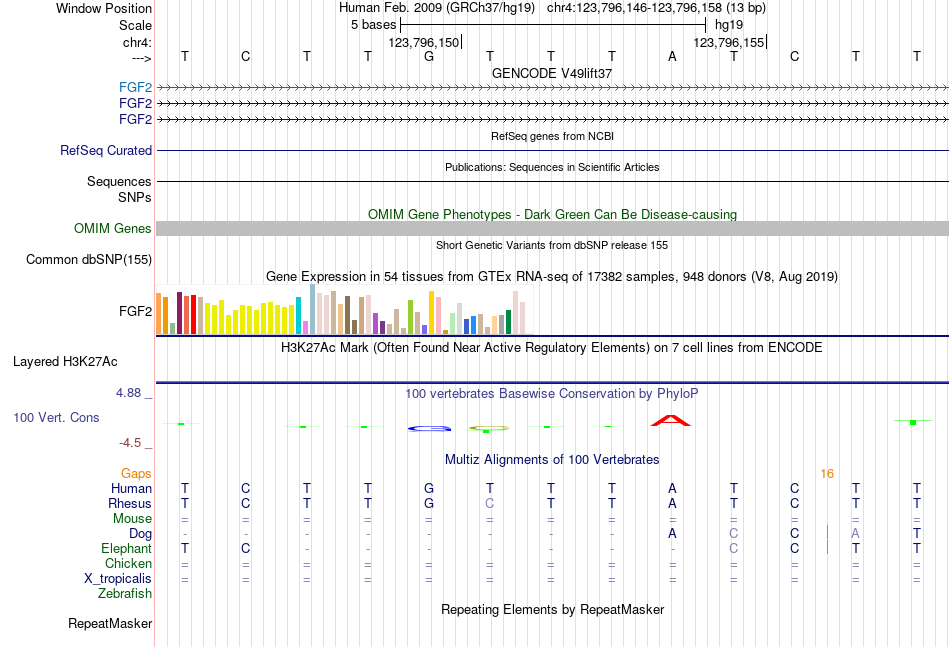The width and height of the screenshot is (950, 647).
Task: Click Repeating Elements by RepeatMasker title
Action: (552, 609)
